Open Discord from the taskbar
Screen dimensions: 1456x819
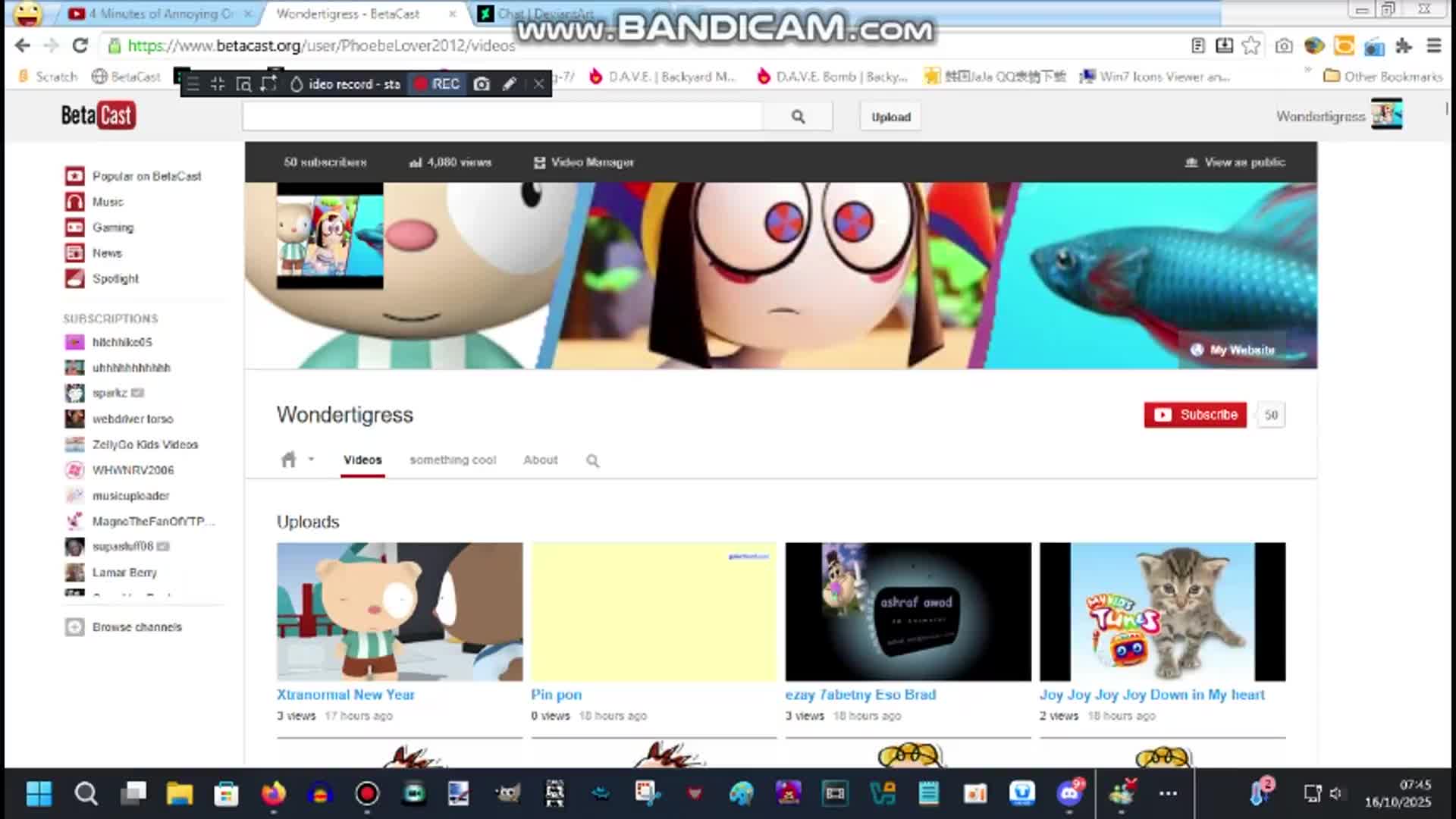point(1070,794)
